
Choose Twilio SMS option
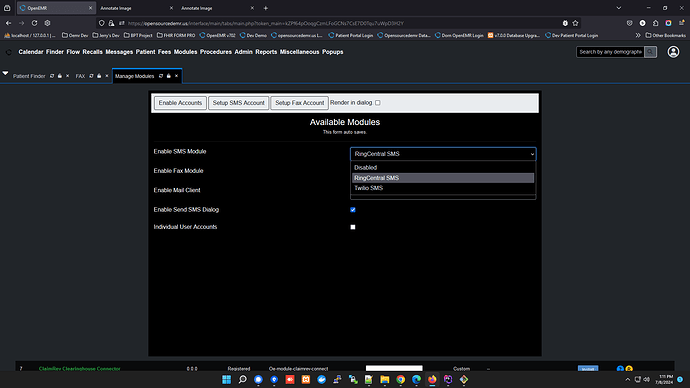click(443, 188)
